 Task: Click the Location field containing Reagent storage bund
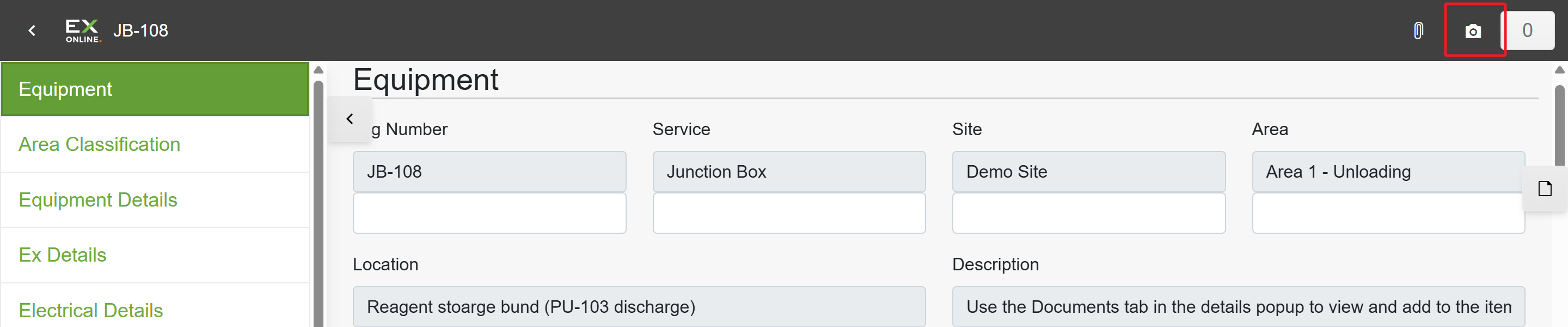639,306
